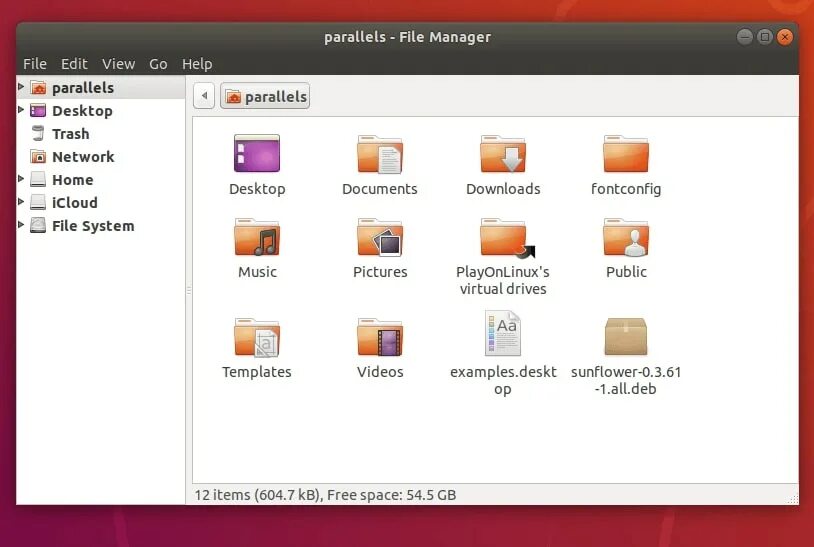This screenshot has height=547, width=814.
Task: Click the window resize grip corner
Action: tap(793, 499)
